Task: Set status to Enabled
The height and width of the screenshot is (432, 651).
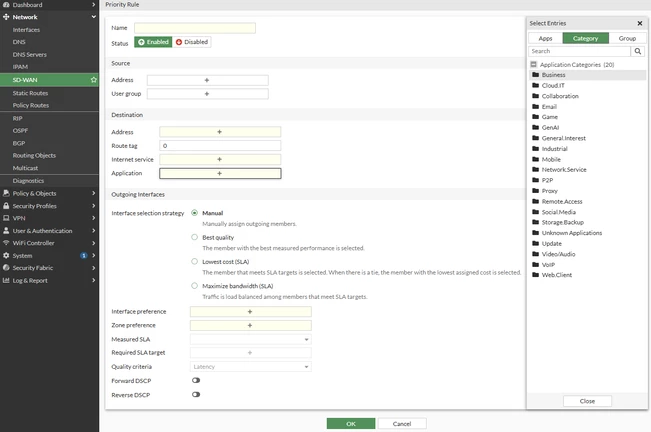Action: 153,42
